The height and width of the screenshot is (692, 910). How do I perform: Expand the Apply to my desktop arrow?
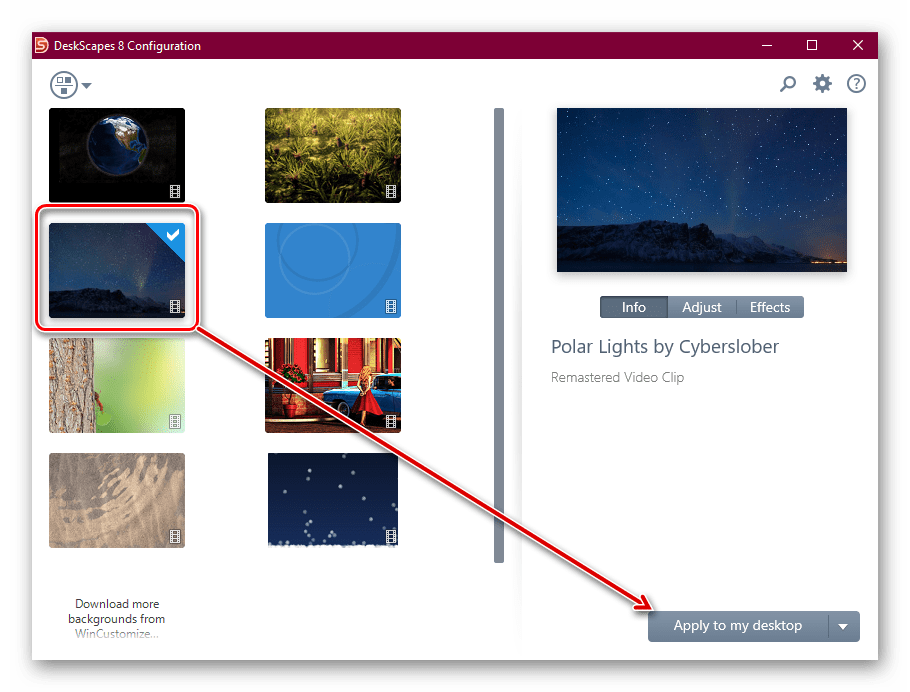(x=843, y=626)
